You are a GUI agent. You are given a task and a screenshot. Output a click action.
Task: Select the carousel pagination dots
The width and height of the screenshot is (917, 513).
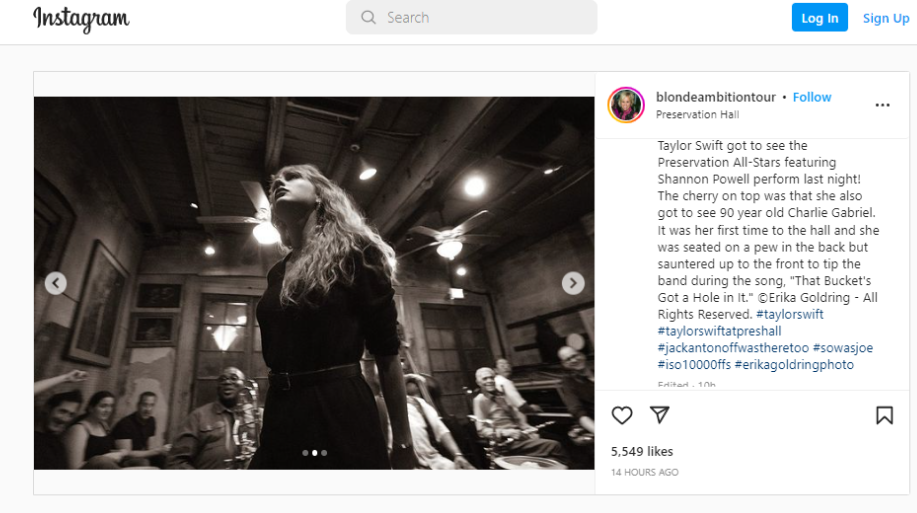(x=314, y=453)
